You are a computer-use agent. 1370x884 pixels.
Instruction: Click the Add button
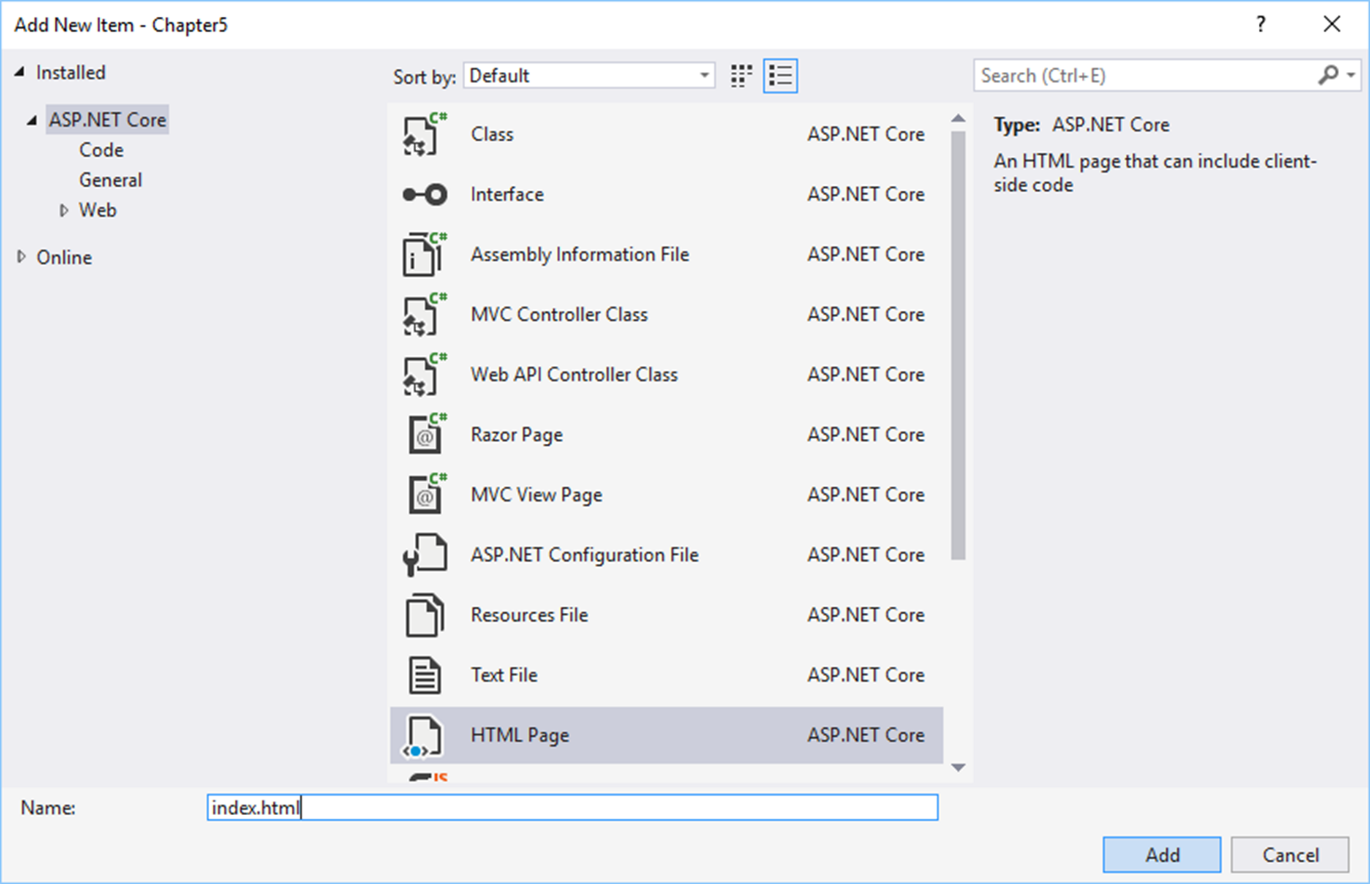1162,855
